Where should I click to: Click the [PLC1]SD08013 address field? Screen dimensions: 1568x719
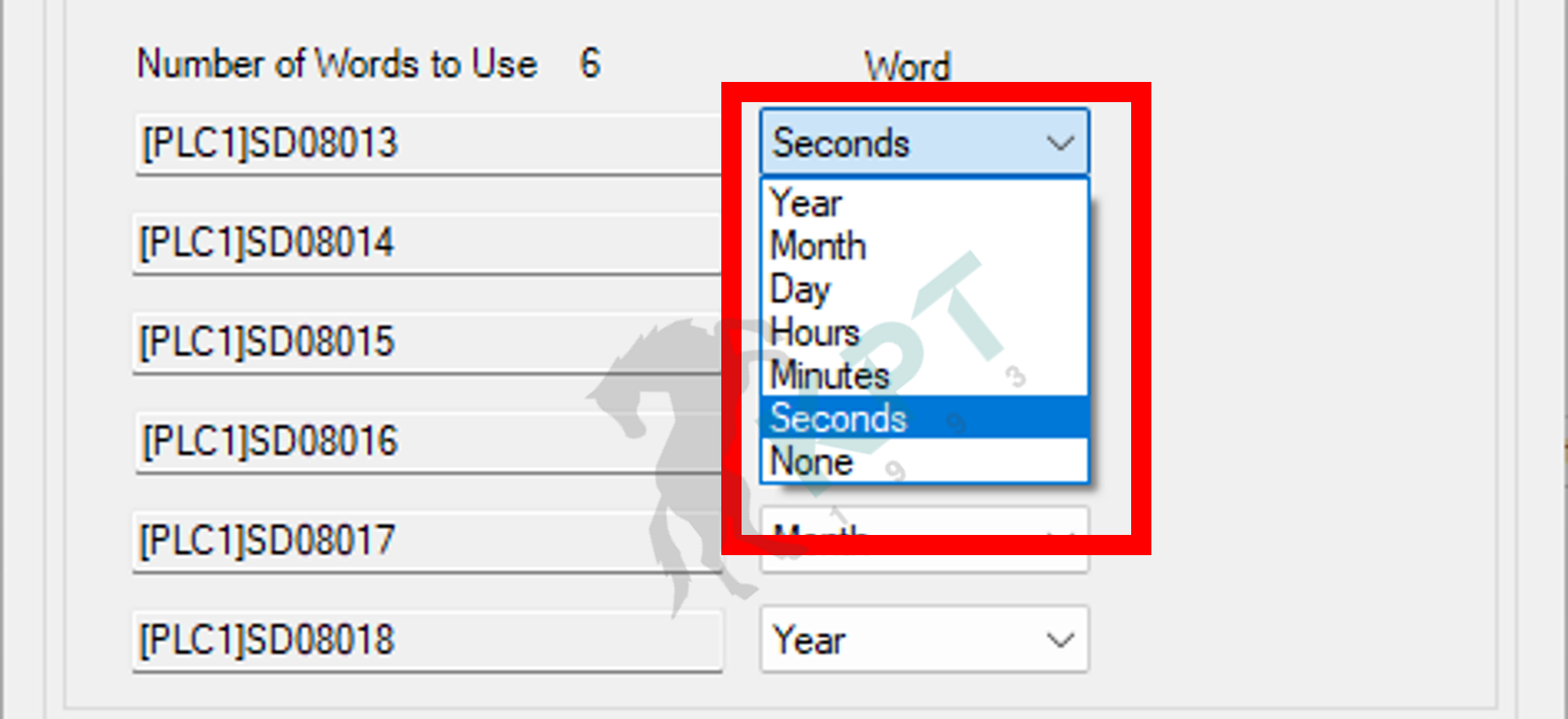tap(428, 144)
